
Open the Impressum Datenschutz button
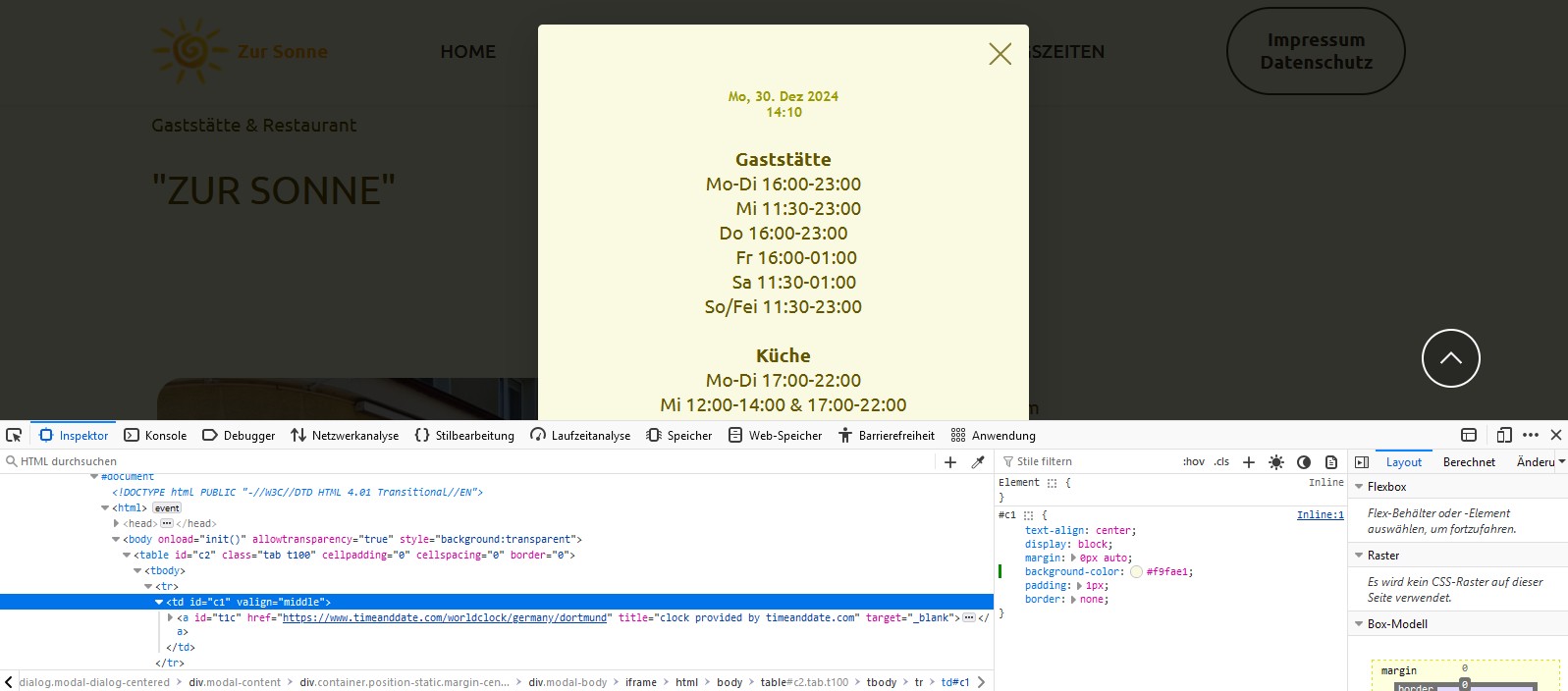pyautogui.click(x=1316, y=51)
